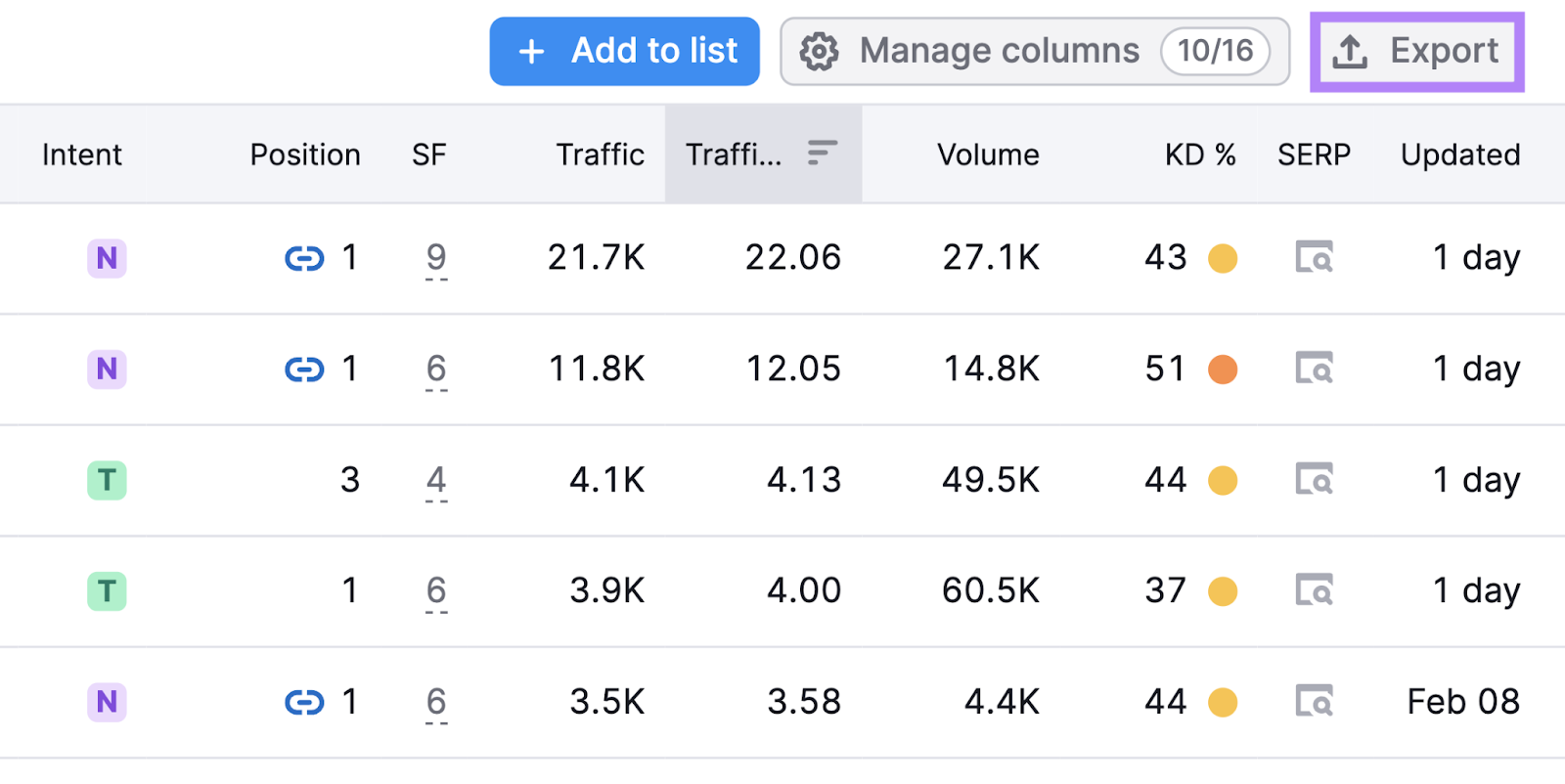Click the link icon in 21.7K traffic row
This screenshot has height=784, width=1565.
tap(304, 258)
